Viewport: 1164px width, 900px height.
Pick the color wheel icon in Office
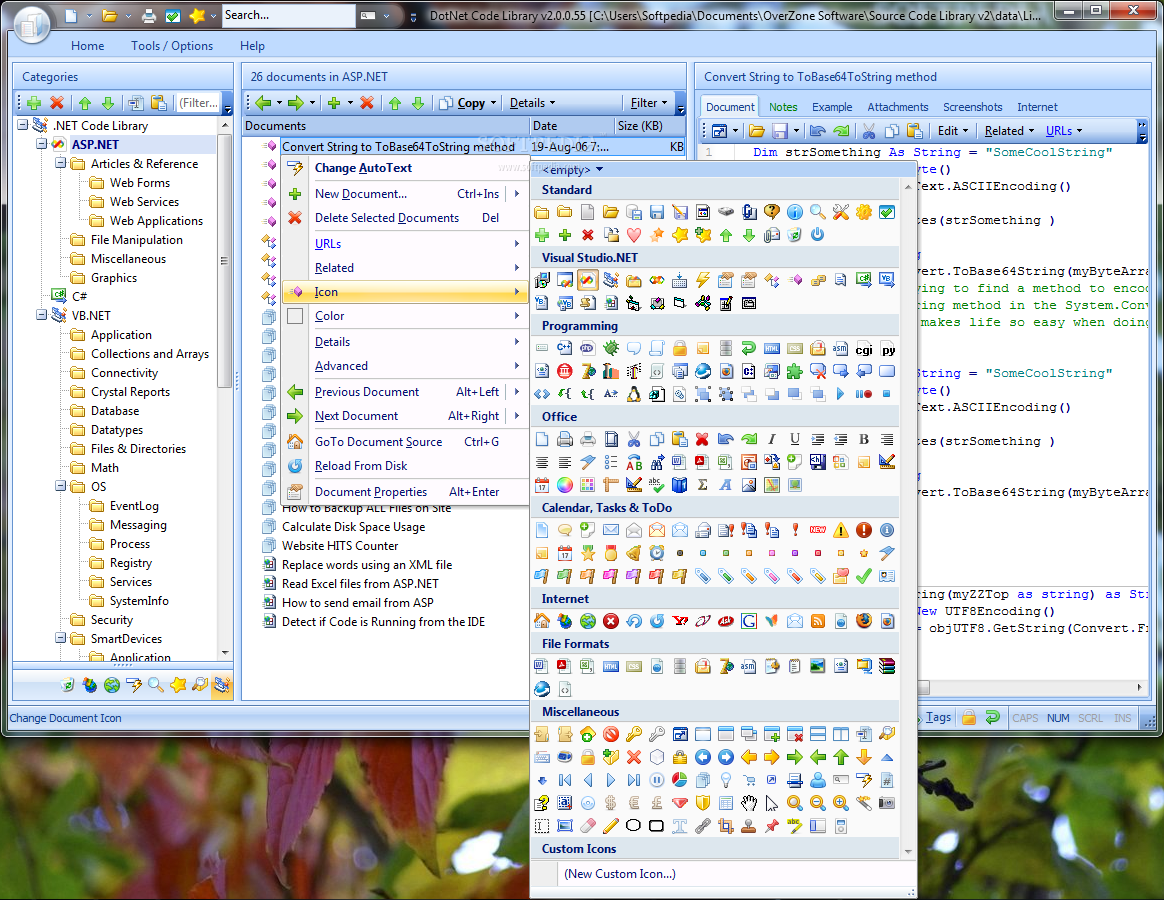point(564,485)
